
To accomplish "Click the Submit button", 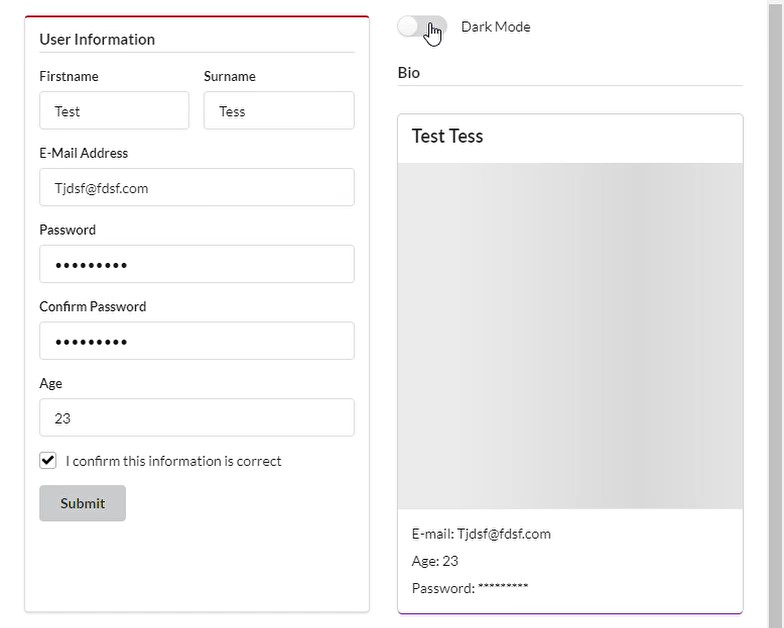I will coord(82,503).
